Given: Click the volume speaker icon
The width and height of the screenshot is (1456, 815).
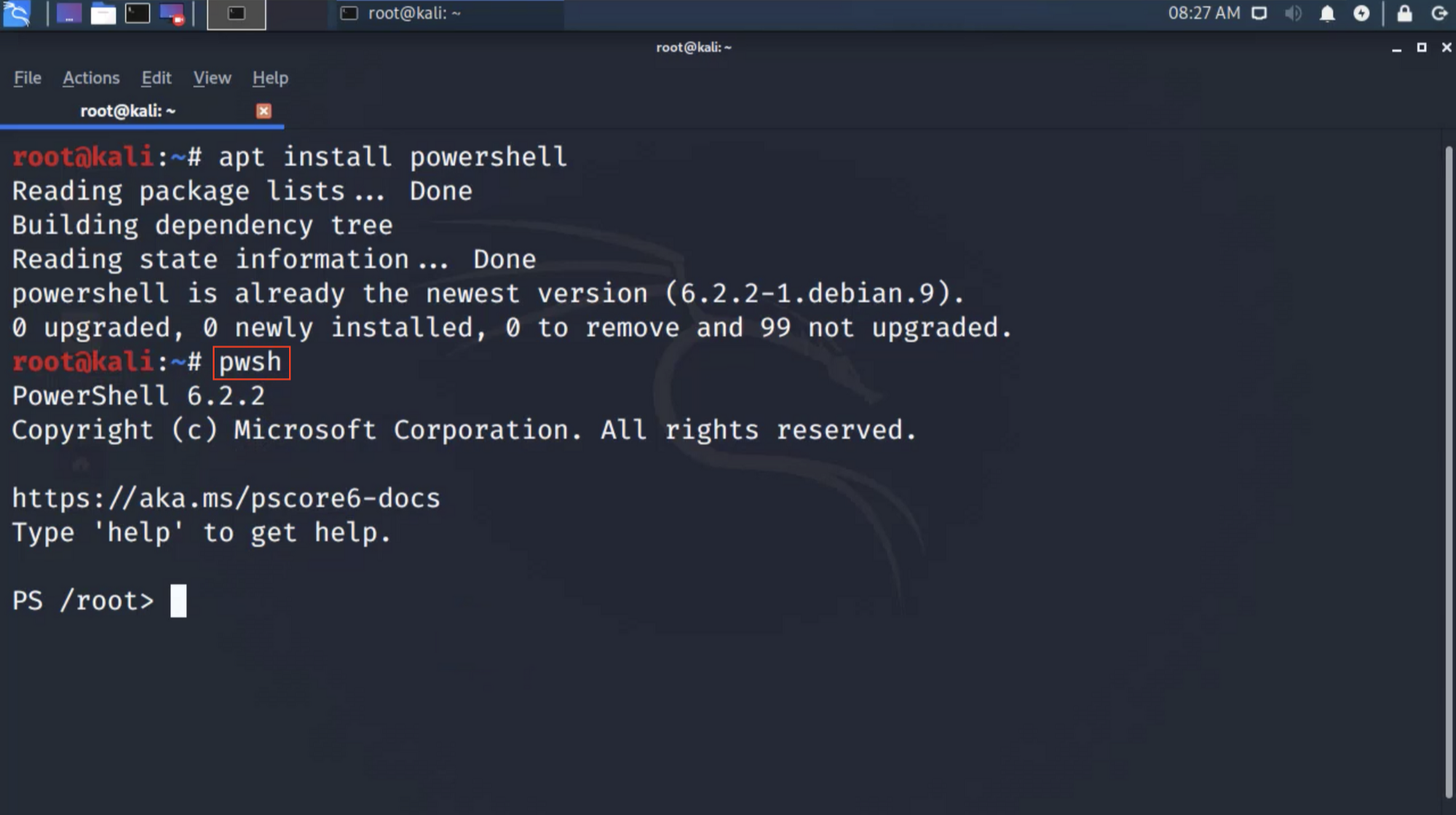Looking at the screenshot, I should point(1293,14).
